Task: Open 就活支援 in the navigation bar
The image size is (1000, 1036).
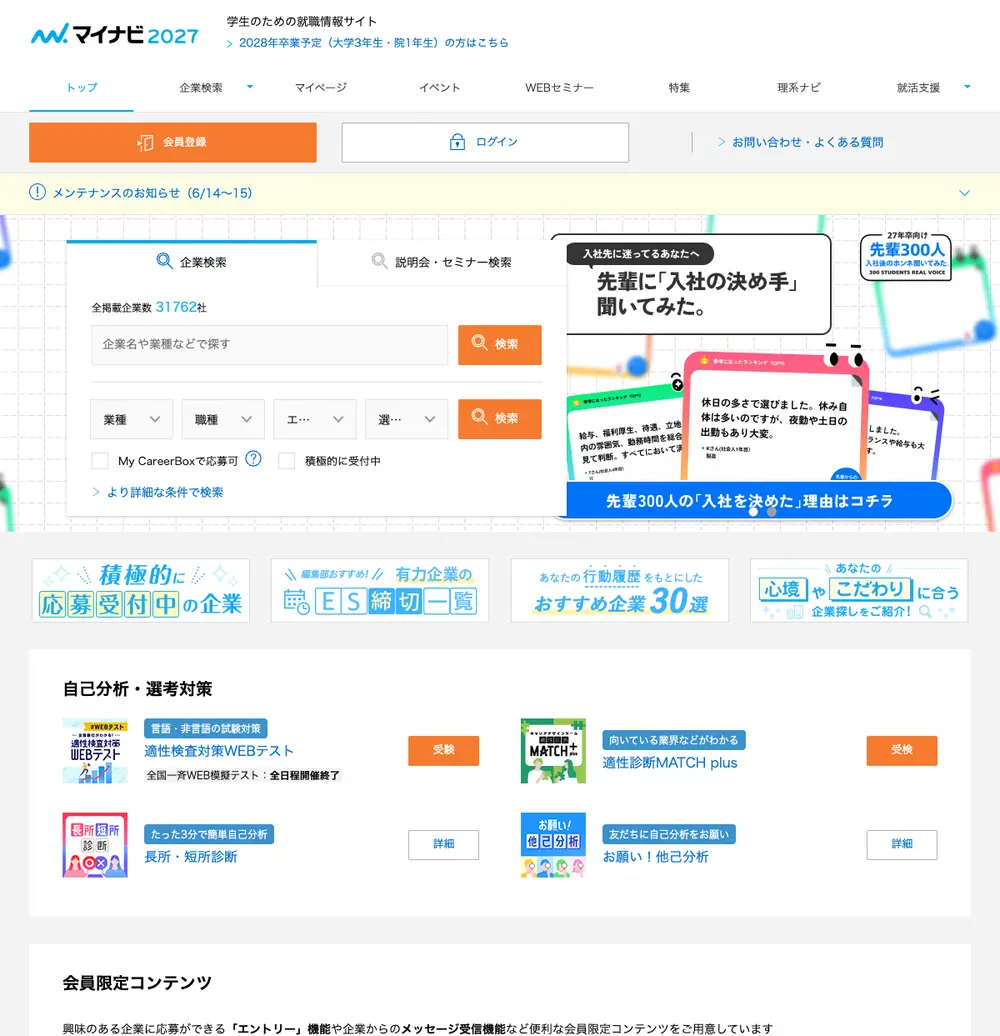Action: point(918,87)
